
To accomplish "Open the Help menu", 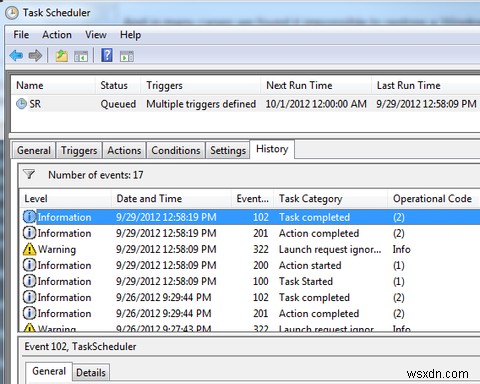I will (130, 35).
